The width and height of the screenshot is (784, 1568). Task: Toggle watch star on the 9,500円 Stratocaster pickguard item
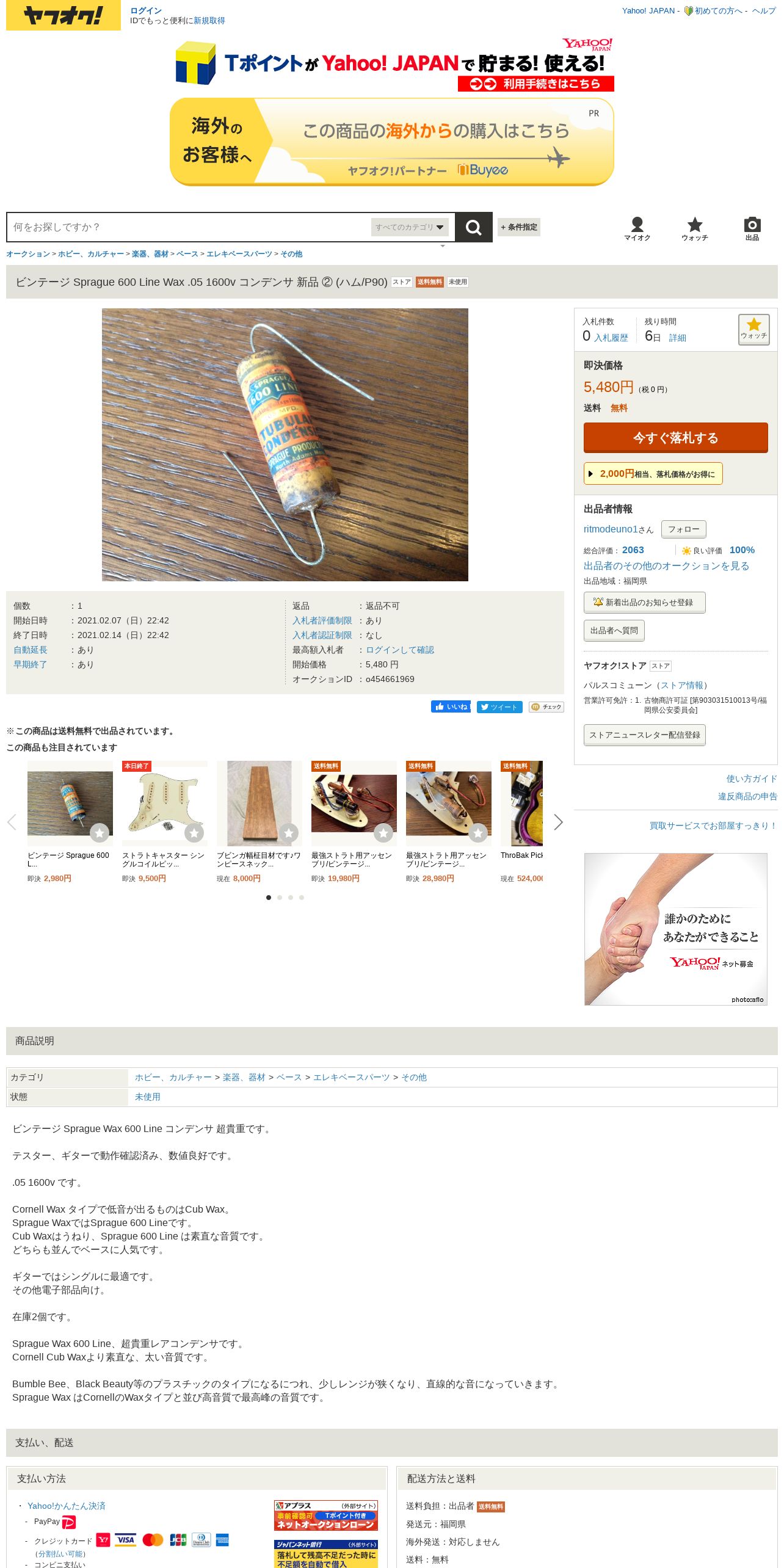pyautogui.click(x=194, y=832)
